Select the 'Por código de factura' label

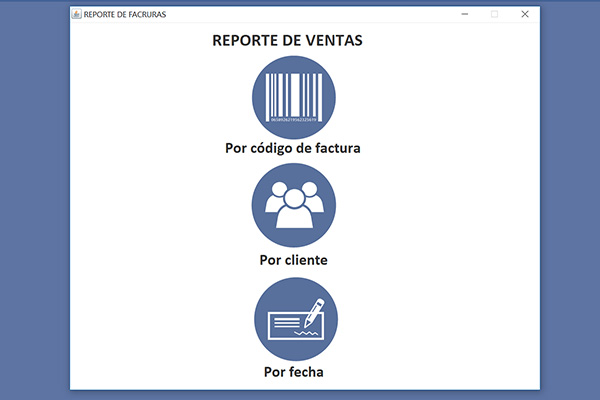[292, 148]
